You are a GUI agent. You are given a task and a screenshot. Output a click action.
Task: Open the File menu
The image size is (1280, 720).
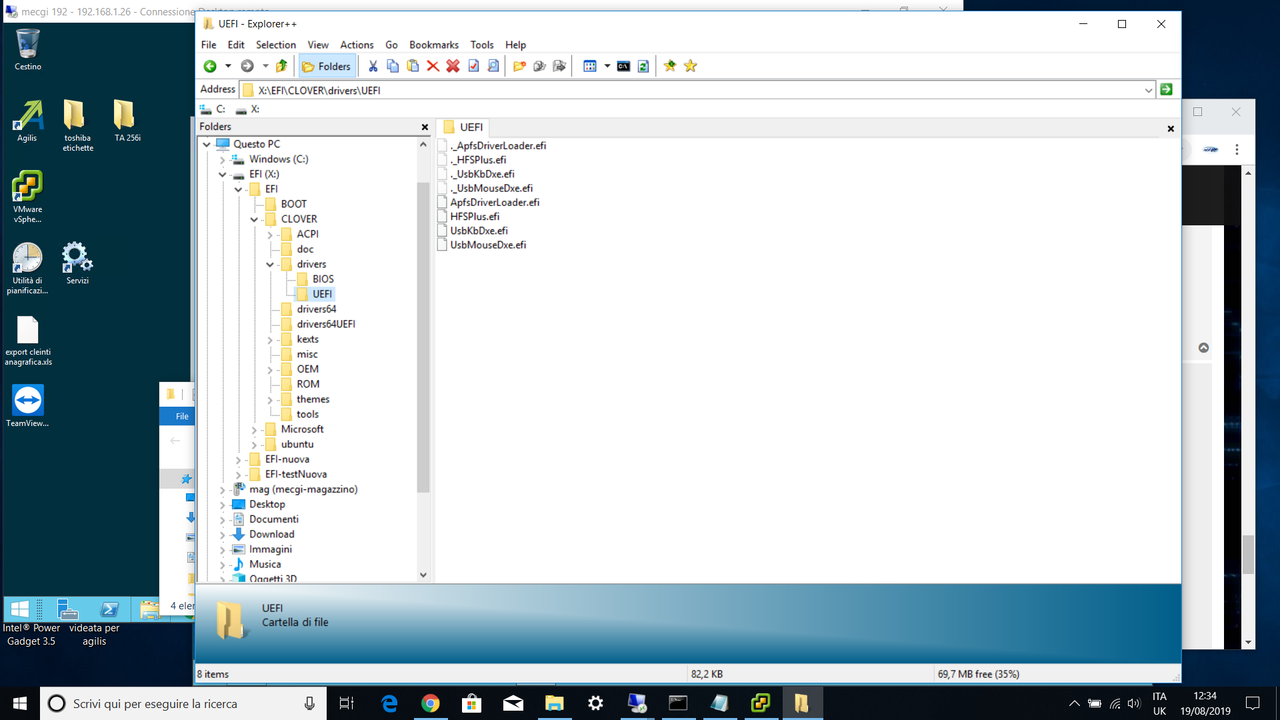[x=208, y=45]
